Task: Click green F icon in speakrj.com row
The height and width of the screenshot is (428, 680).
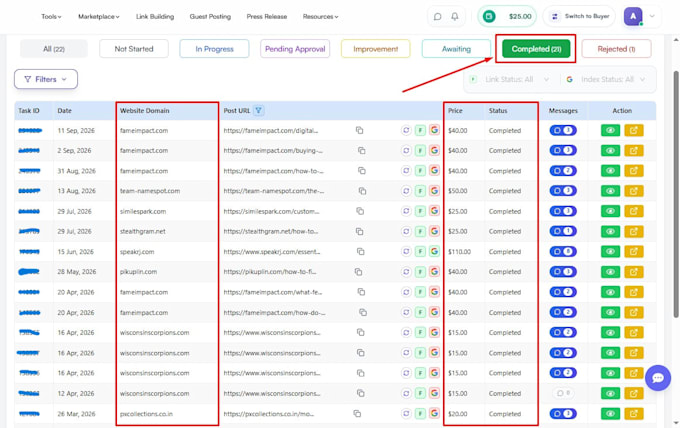Action: click(x=420, y=252)
